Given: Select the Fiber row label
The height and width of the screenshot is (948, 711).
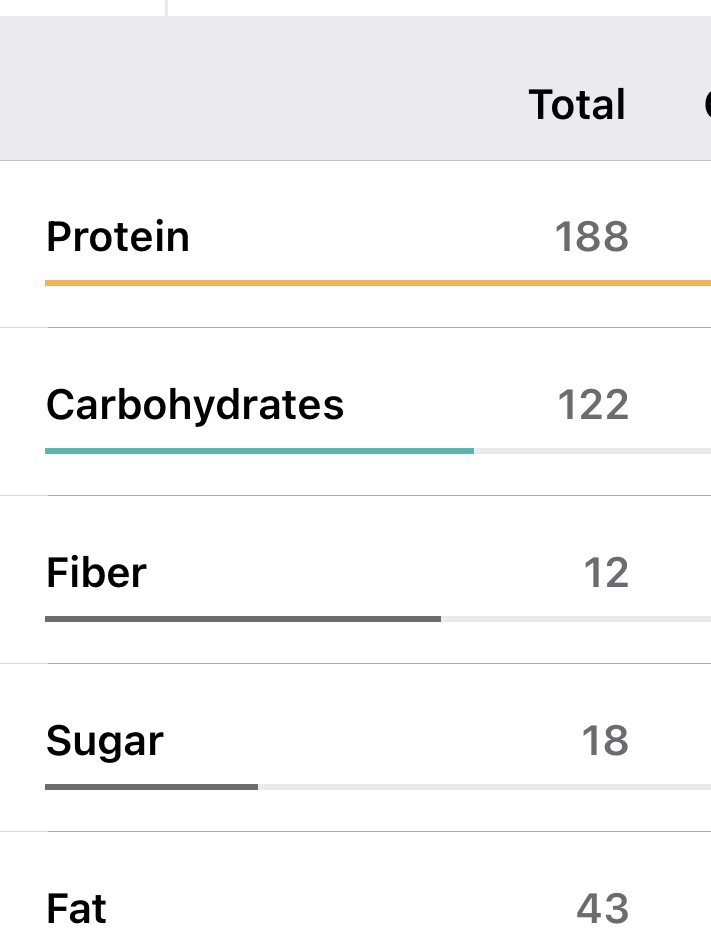Looking at the screenshot, I should pyautogui.click(x=96, y=573).
